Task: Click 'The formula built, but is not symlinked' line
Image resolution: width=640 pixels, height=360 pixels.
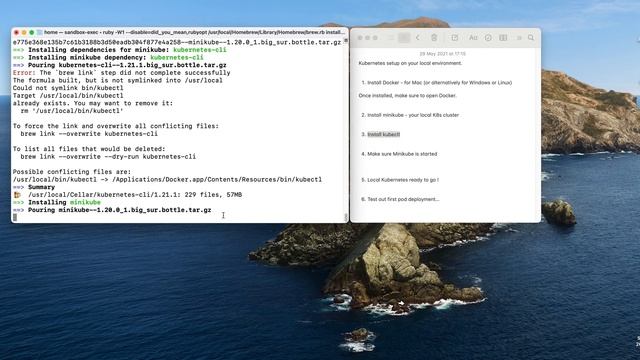Action: 118,80
